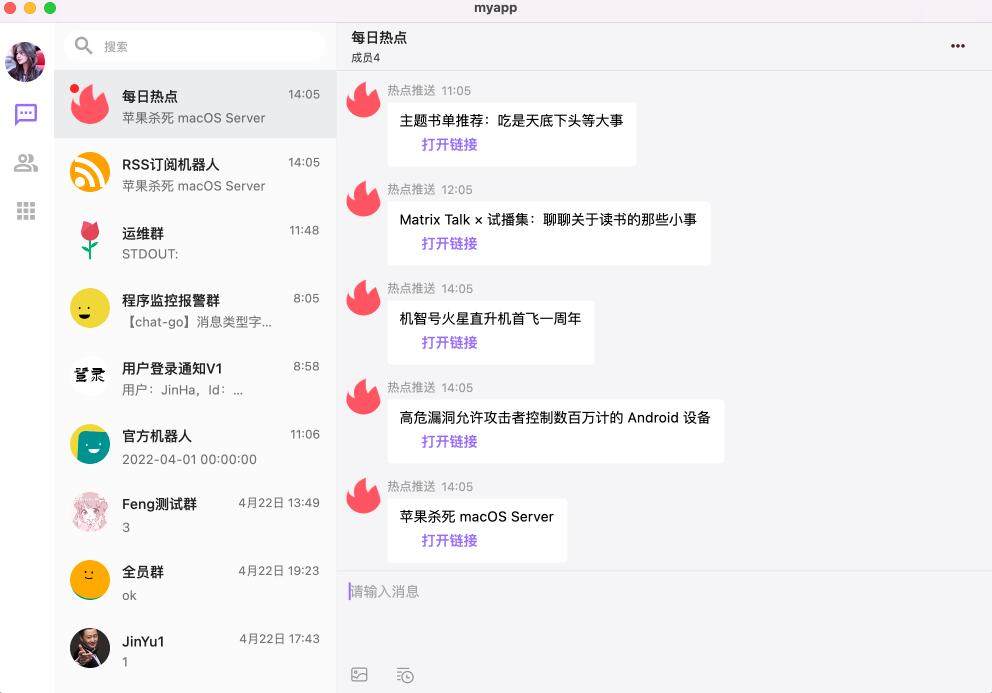Open the Feng测试群 chat
The image size is (992, 693).
coord(195,513)
